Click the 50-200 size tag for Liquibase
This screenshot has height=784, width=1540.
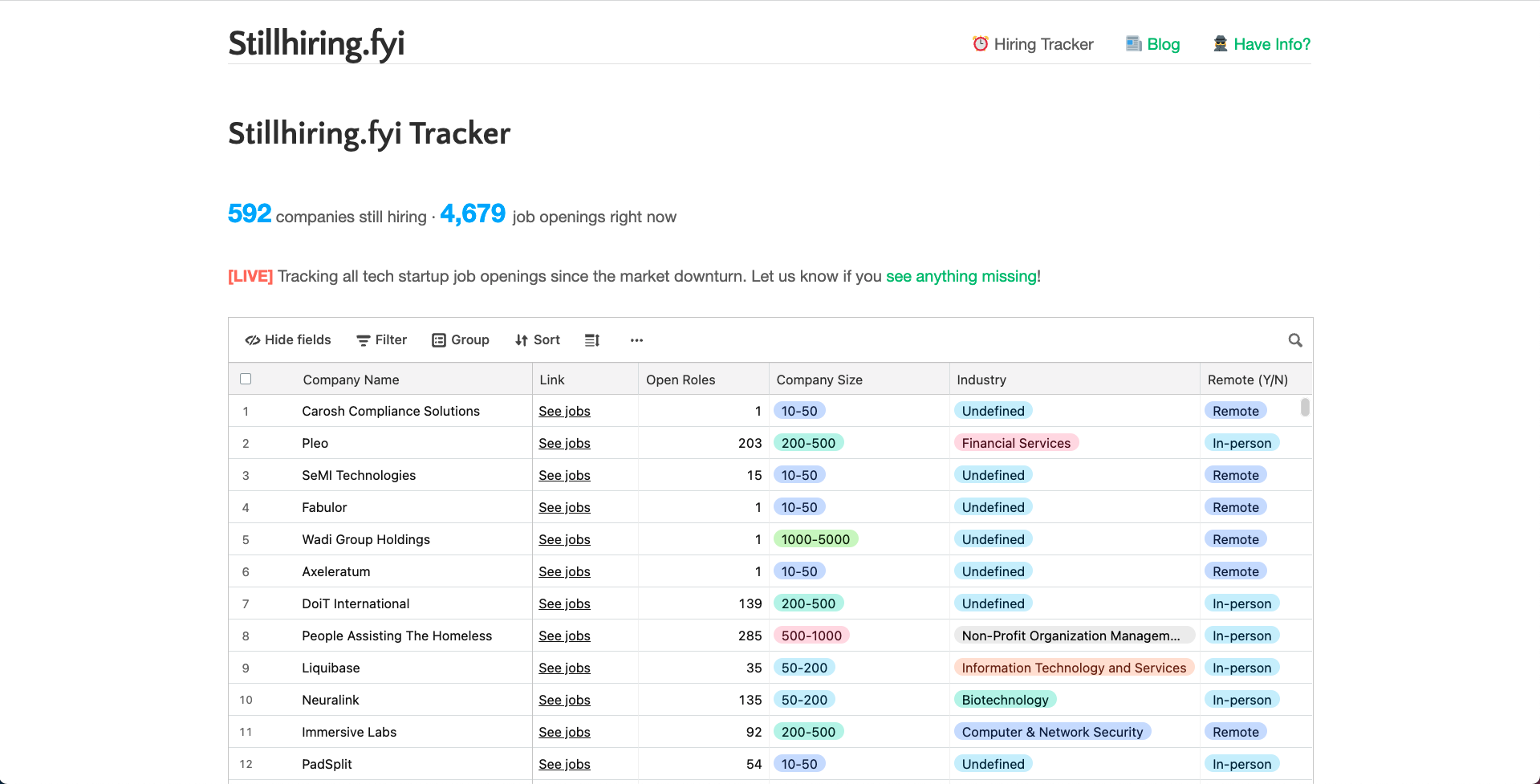804,668
